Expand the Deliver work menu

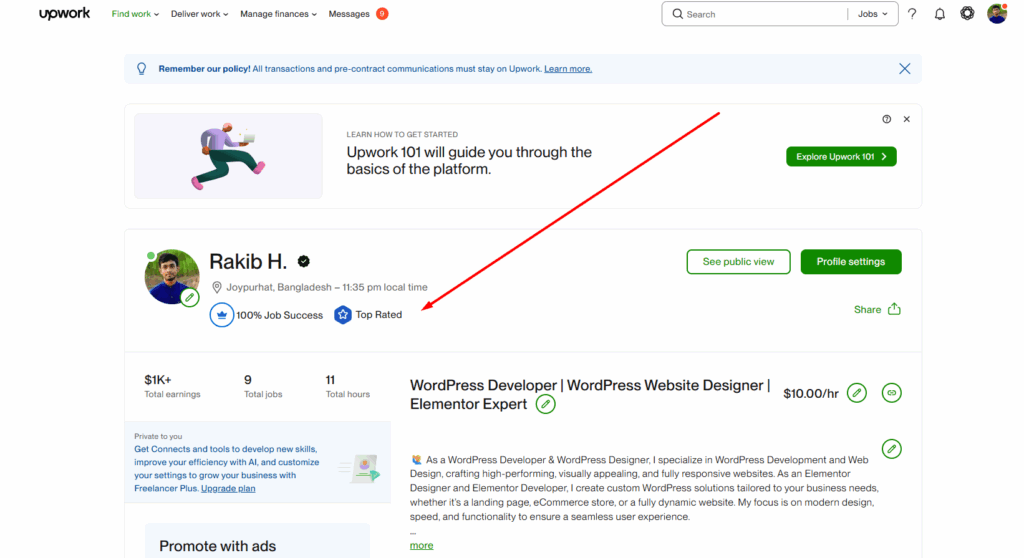click(199, 14)
